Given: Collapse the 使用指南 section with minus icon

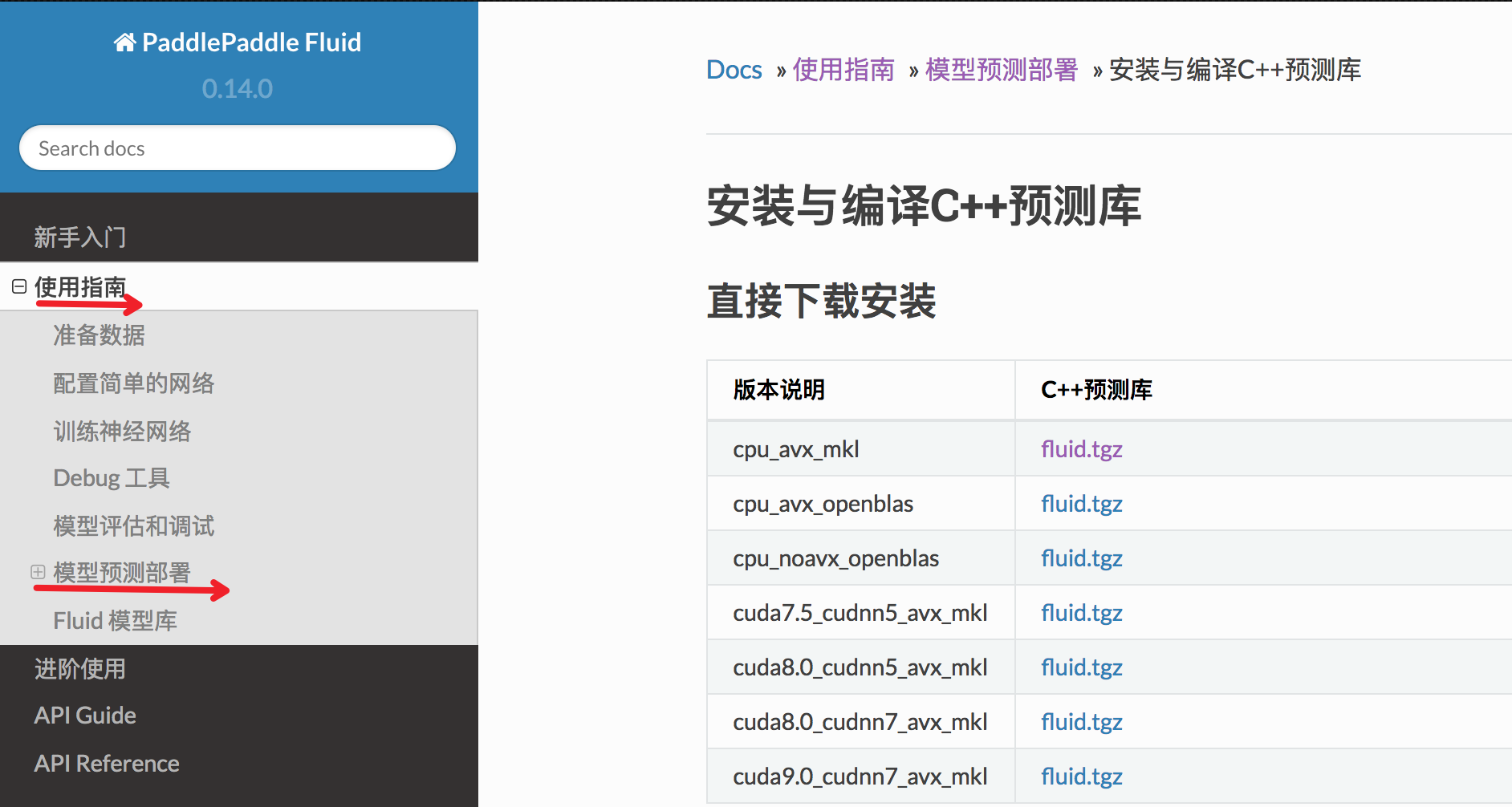Looking at the screenshot, I should pyautogui.click(x=19, y=286).
